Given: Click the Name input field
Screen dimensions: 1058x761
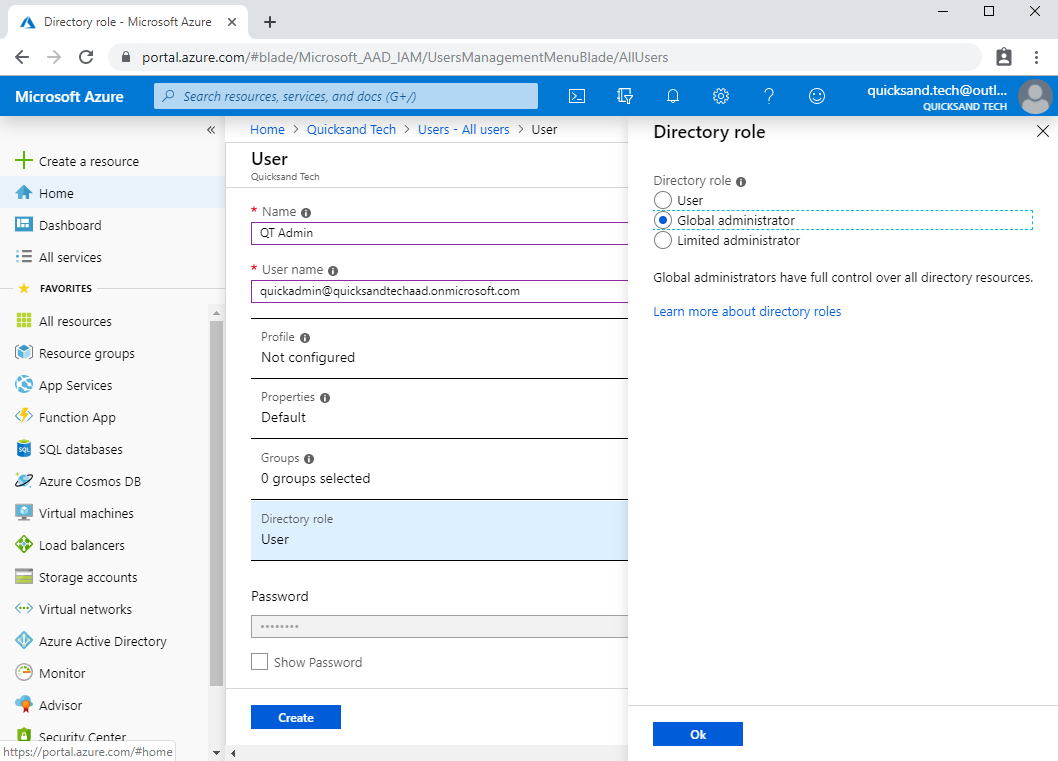Looking at the screenshot, I should [439, 233].
